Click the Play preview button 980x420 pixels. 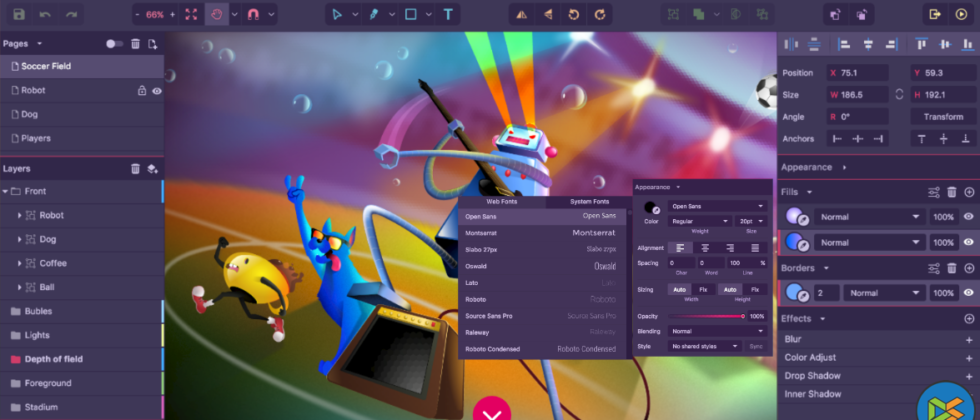(963, 15)
